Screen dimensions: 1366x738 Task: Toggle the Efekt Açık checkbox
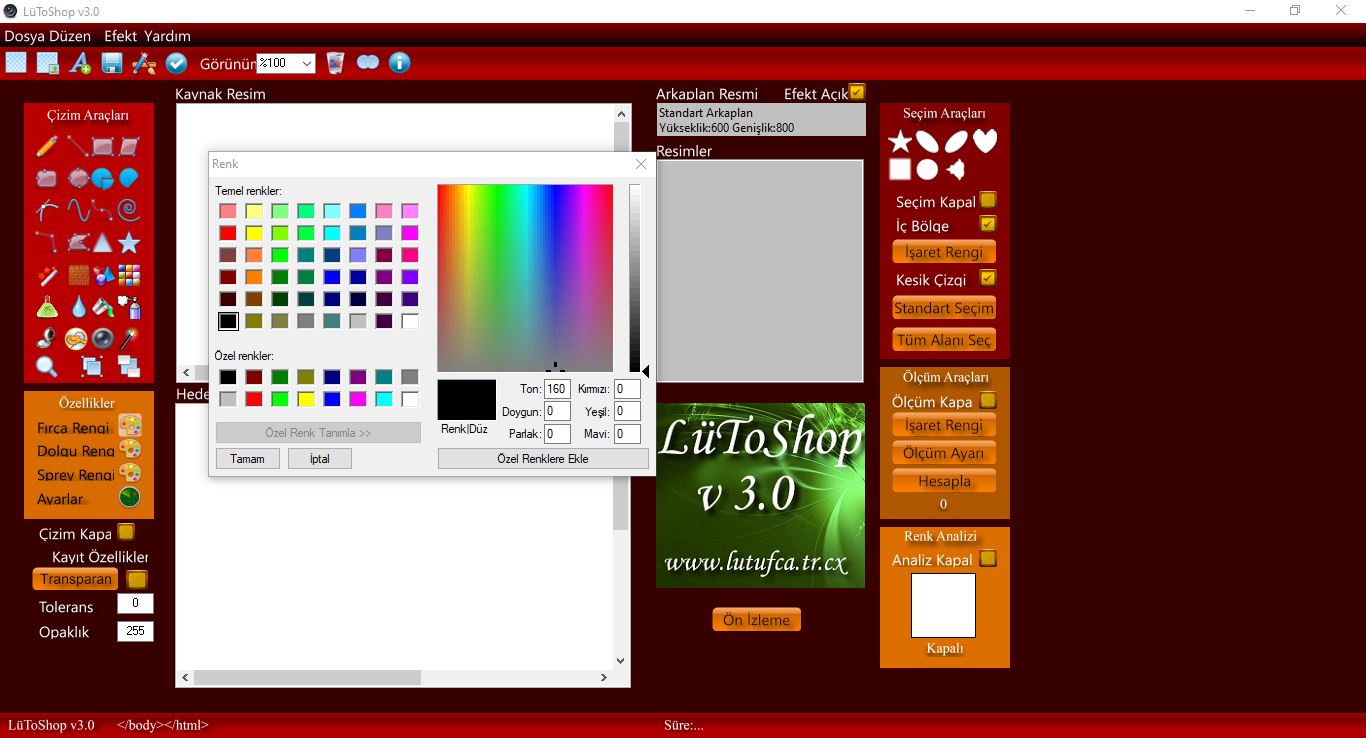tap(857, 92)
